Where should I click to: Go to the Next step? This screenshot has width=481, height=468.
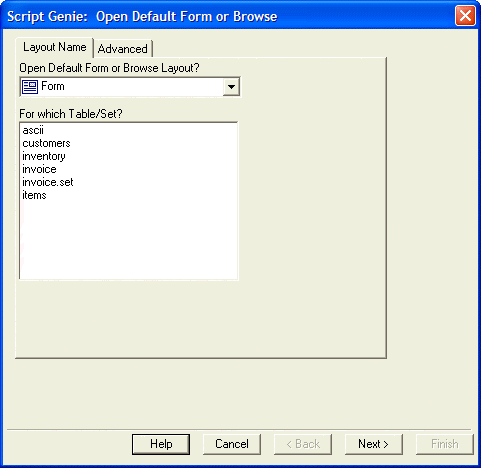[374, 444]
